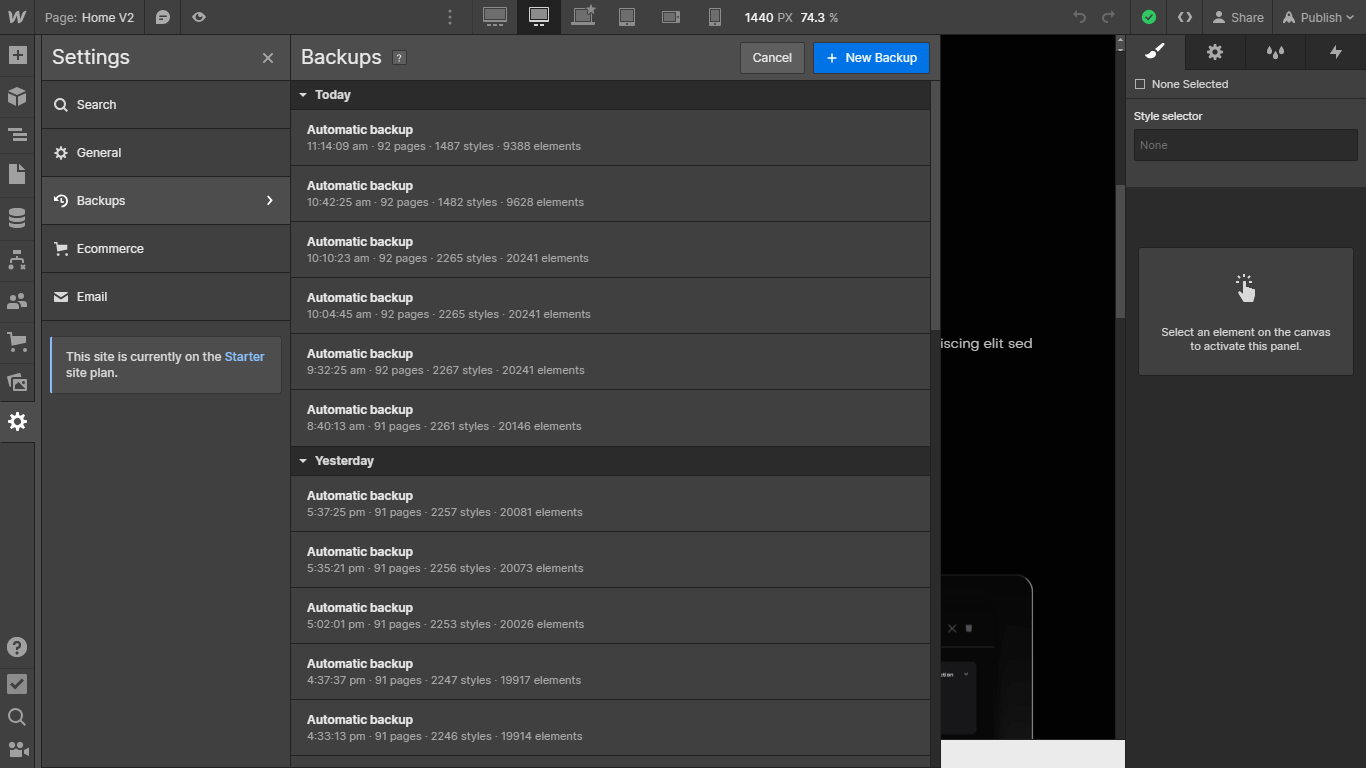Screen dimensions: 1366x768
Task: Open the Starter site plan link
Action: pyautogui.click(x=244, y=355)
